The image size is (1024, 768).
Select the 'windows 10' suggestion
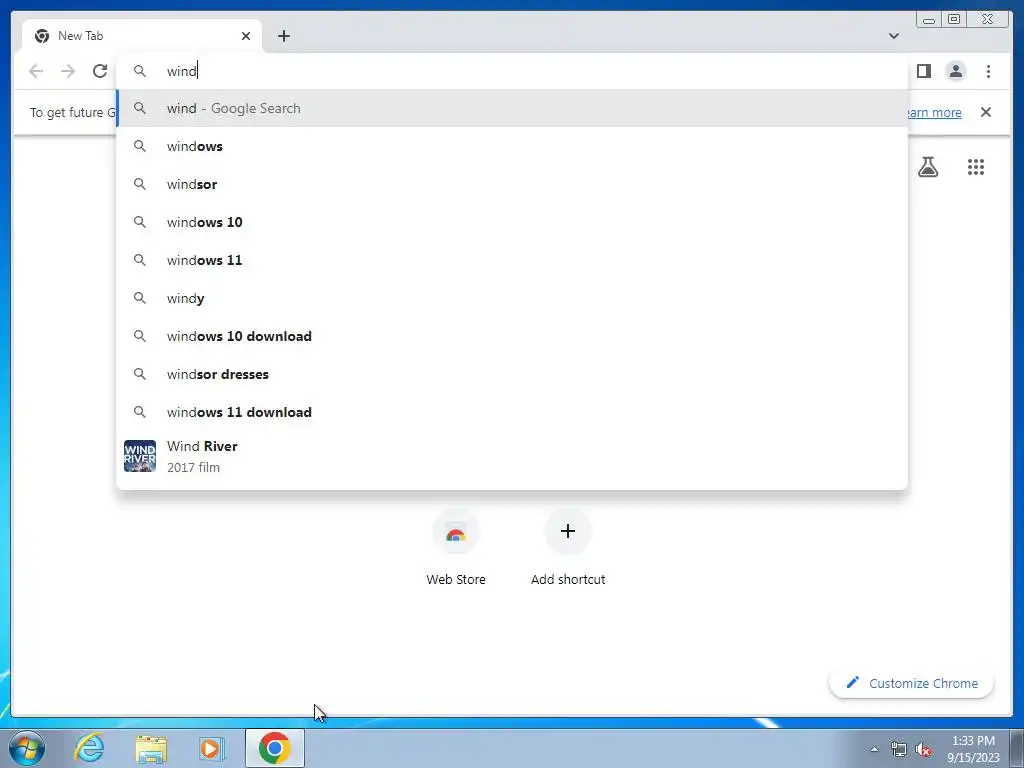(512, 222)
